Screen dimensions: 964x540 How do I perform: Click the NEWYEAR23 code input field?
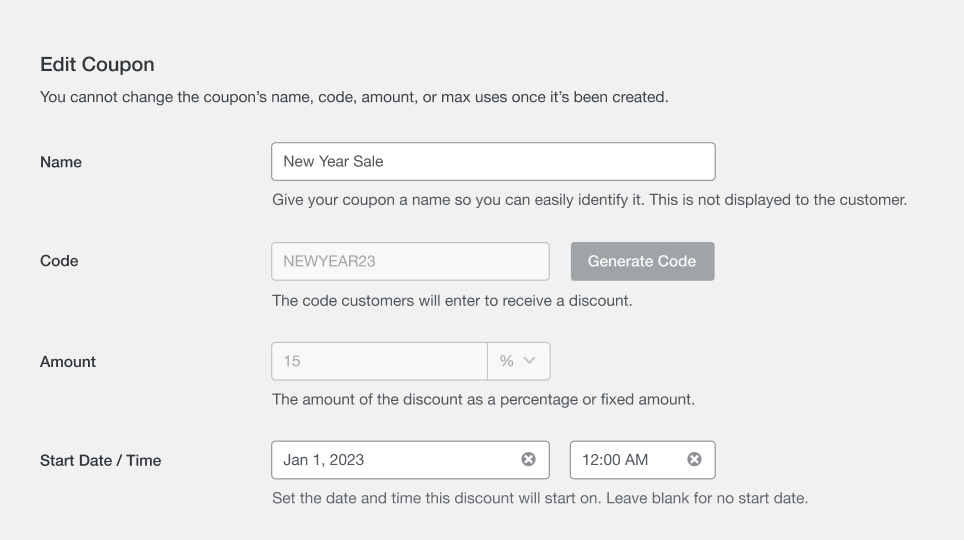410,261
